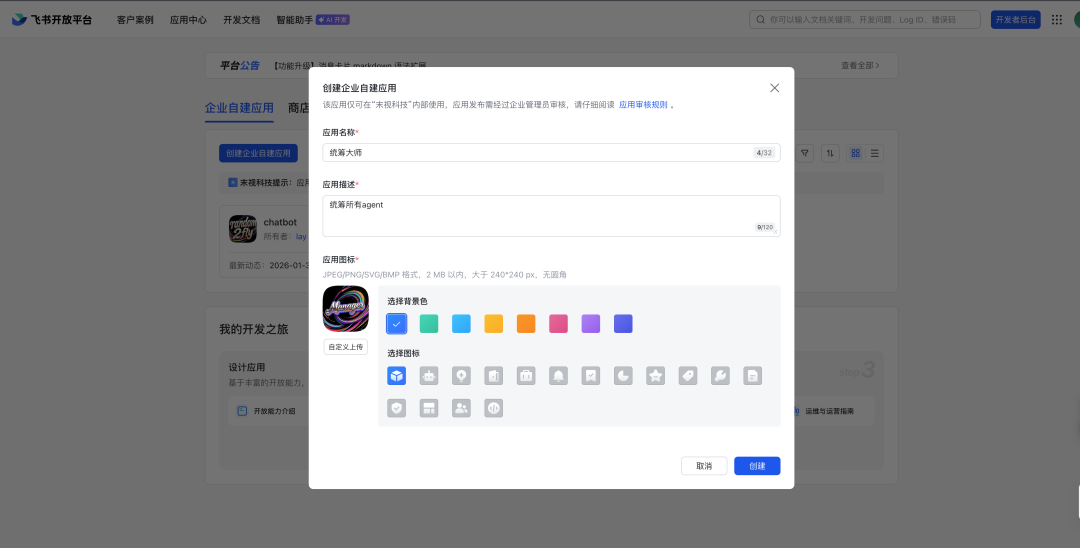This screenshot has width=1080, height=548.
Task: Select the briefcase app icon
Action: (526, 376)
